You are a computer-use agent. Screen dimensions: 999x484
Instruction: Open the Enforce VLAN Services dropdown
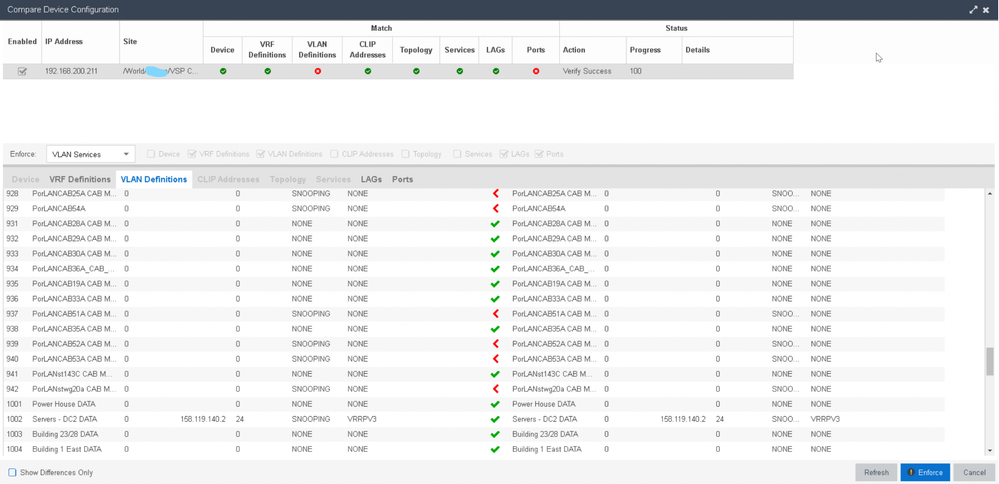91,154
